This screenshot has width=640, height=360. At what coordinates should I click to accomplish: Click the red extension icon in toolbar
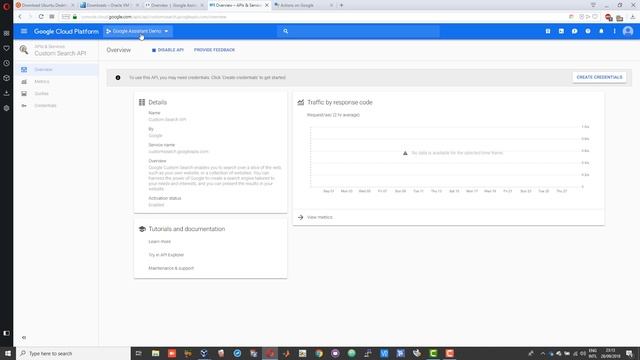tap(609, 17)
